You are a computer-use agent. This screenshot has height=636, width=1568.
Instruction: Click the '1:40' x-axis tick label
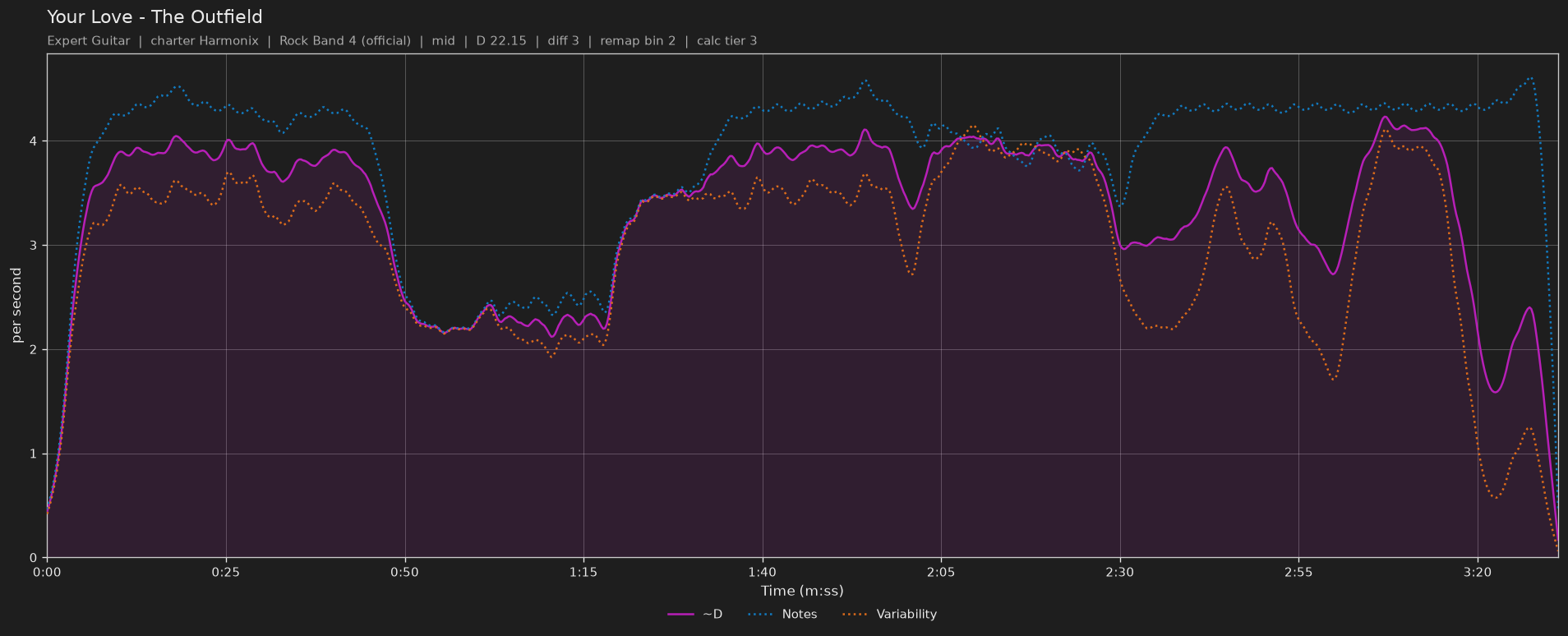[x=763, y=572]
